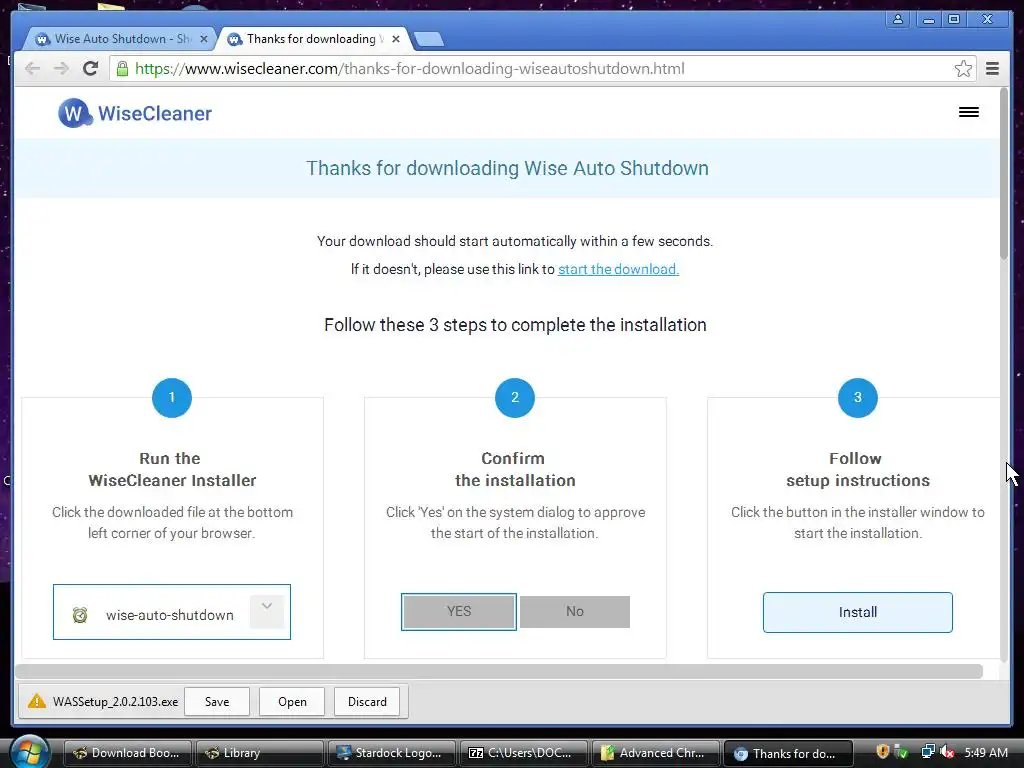Image resolution: width=1024 pixels, height=768 pixels.
Task: Bookmark this page with the star icon
Action: click(x=963, y=69)
